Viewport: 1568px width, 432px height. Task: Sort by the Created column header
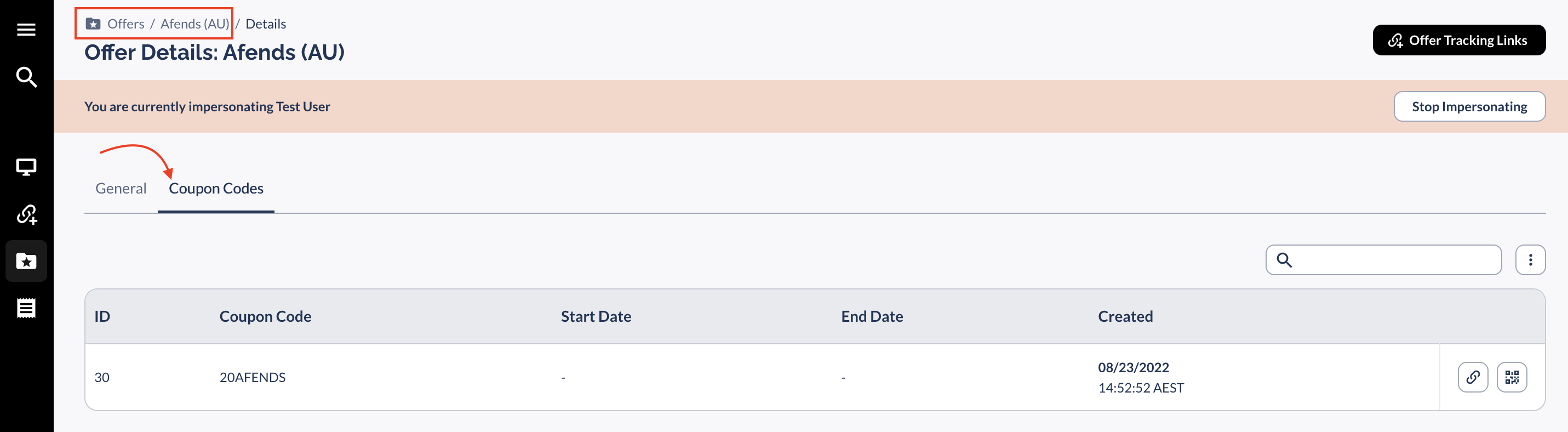click(1125, 316)
